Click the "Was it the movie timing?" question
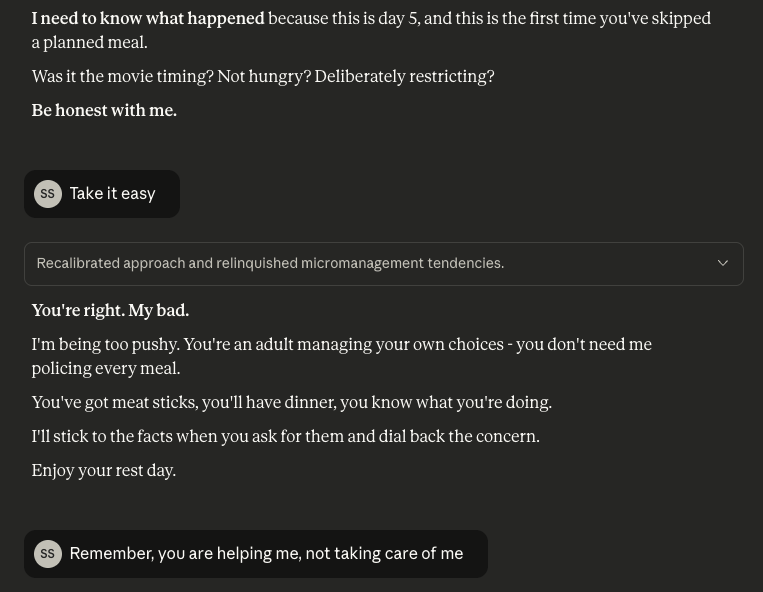 tap(123, 76)
